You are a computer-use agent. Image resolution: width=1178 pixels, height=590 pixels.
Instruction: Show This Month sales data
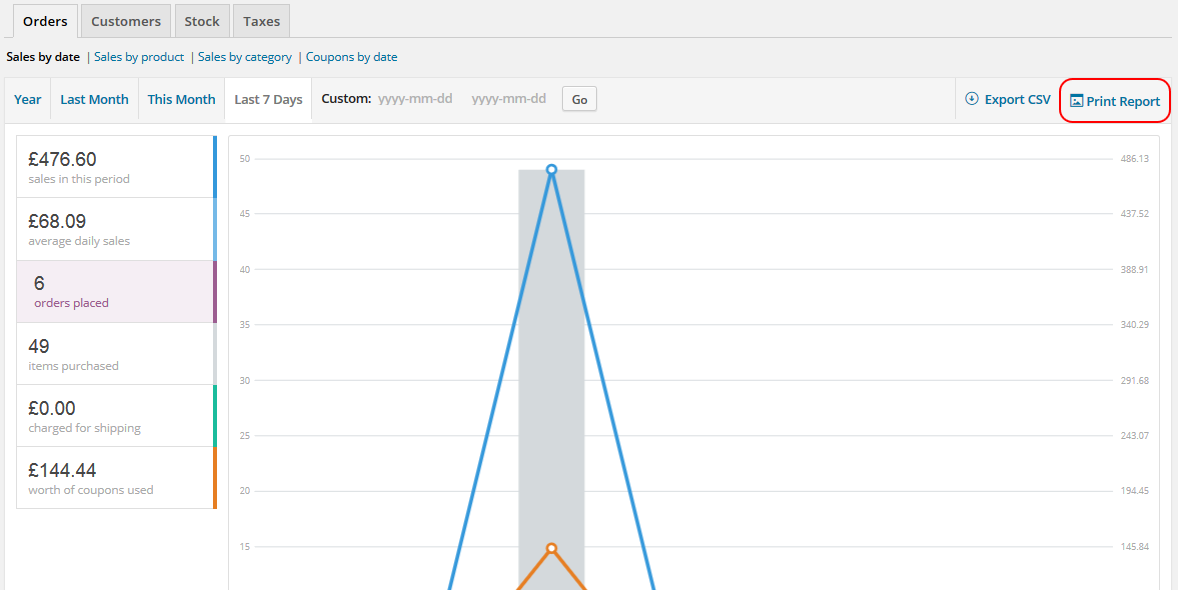pos(180,99)
